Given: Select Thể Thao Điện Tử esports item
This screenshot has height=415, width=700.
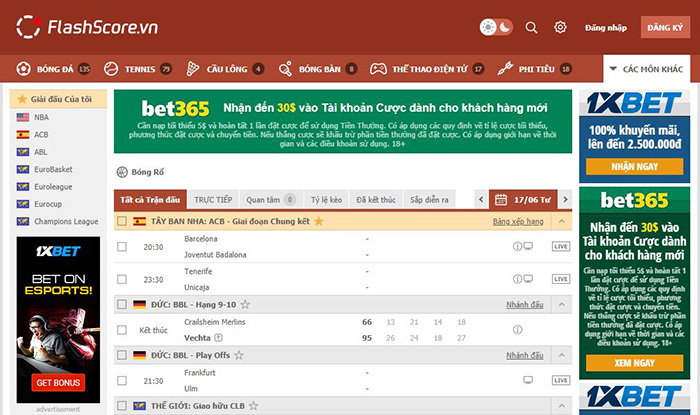Looking at the screenshot, I should tap(427, 69).
